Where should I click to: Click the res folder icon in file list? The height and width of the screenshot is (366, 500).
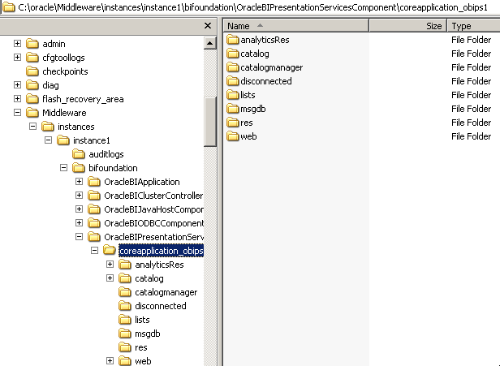(x=233, y=123)
